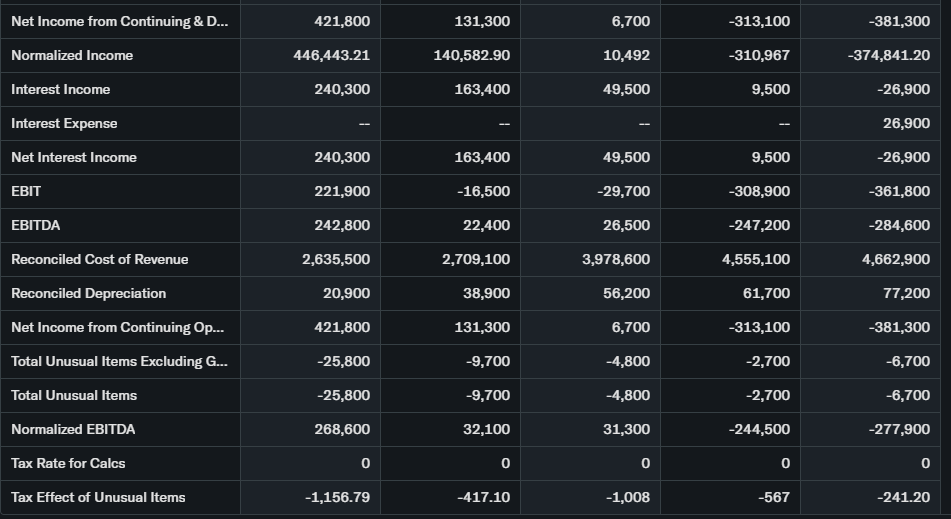Select the EBITDA row label
This screenshot has width=951, height=519.
(36, 225)
